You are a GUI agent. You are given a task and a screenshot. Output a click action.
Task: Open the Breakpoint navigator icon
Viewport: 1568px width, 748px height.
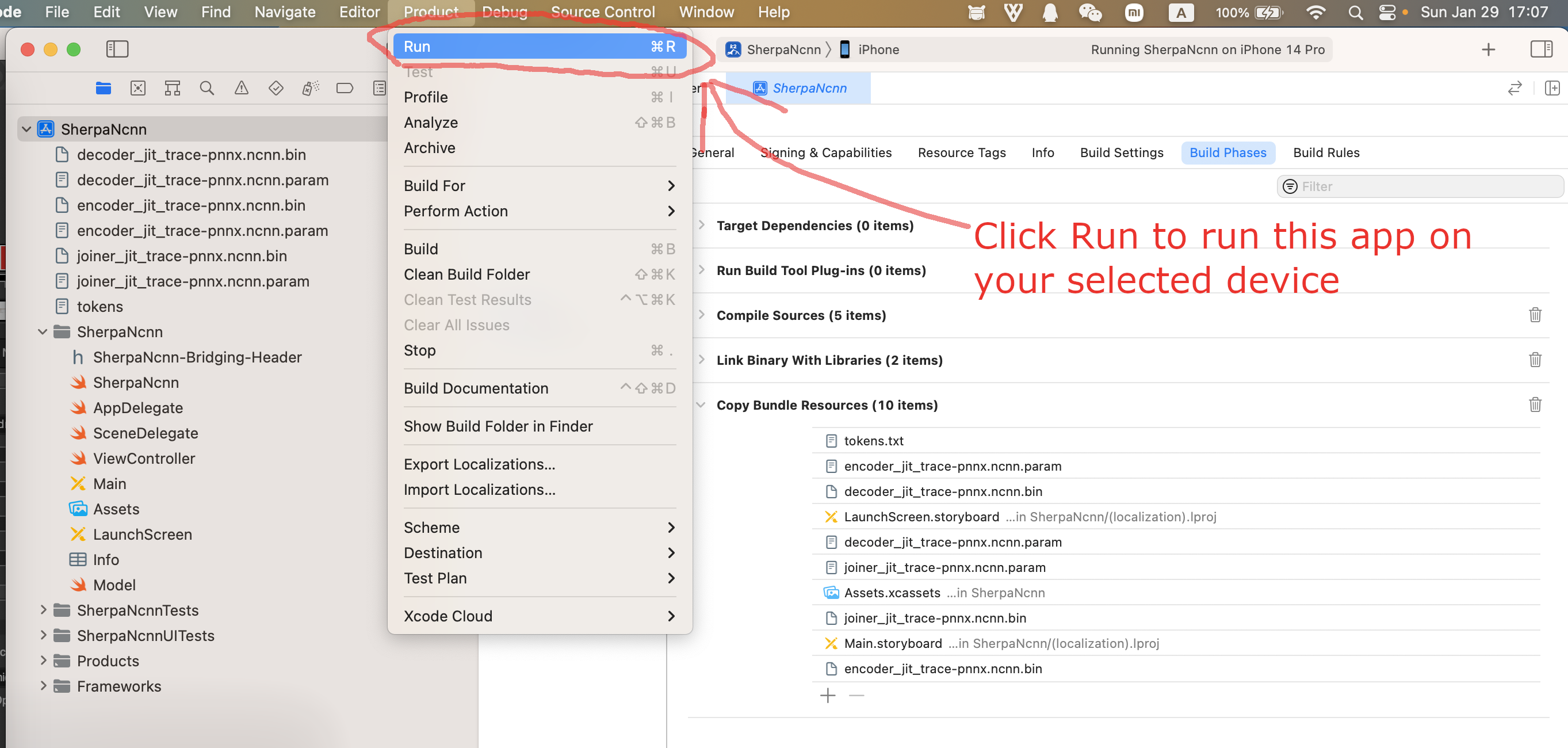(x=345, y=89)
